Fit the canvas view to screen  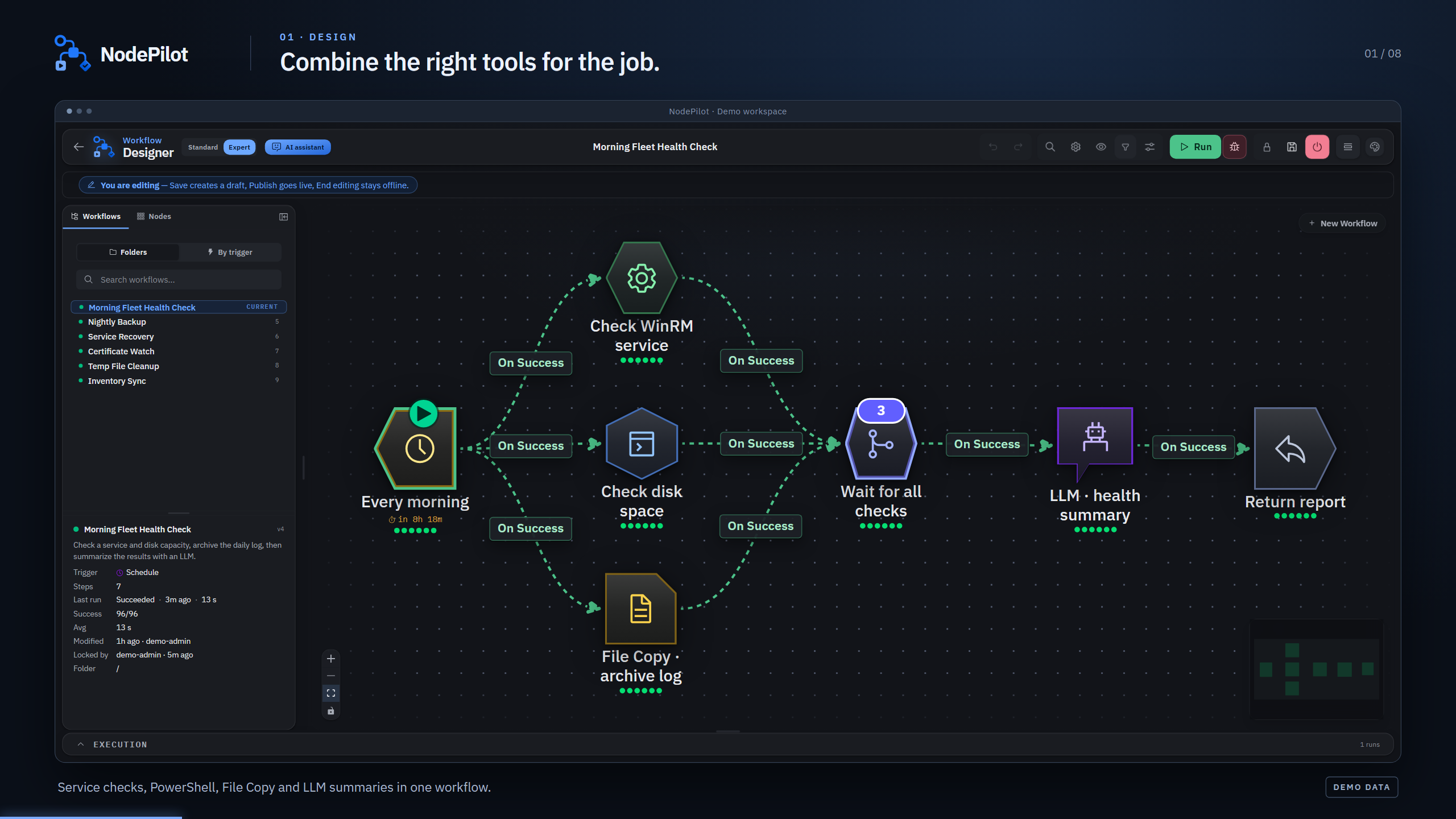coord(331,693)
